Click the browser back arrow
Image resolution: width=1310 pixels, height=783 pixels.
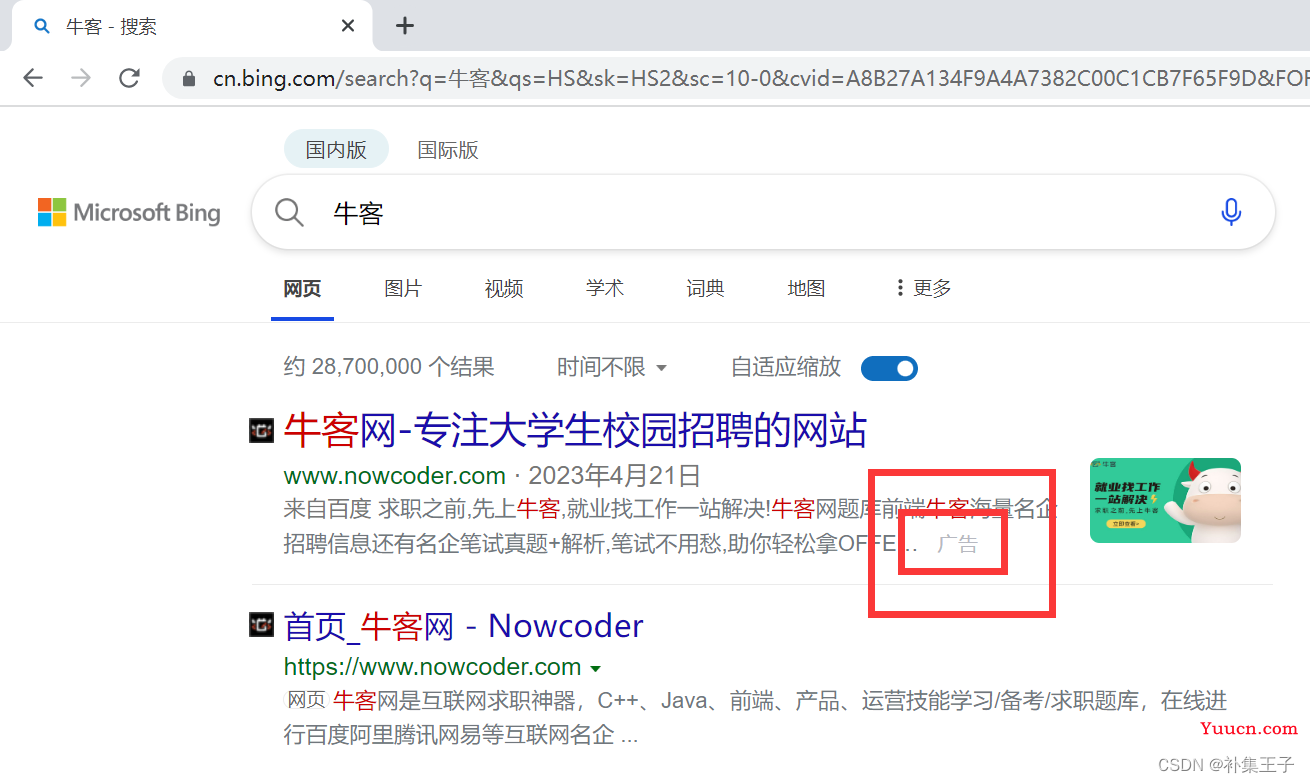click(33, 78)
